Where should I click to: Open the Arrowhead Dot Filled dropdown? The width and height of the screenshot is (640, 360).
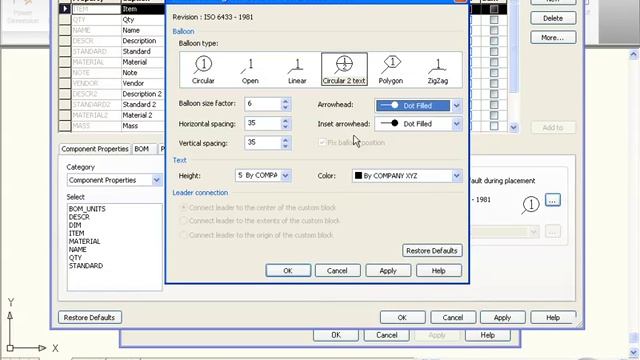pos(456,106)
